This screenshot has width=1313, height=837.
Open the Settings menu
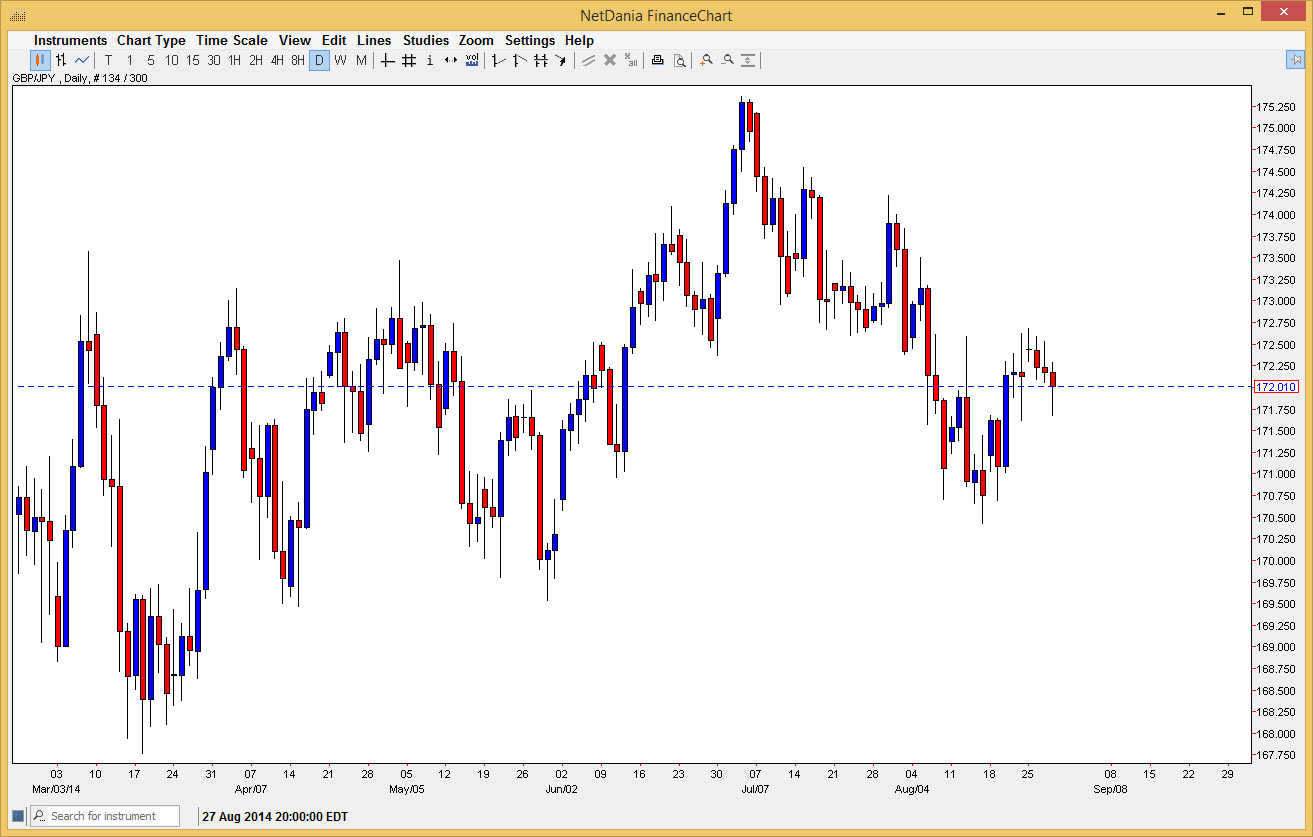click(x=530, y=40)
